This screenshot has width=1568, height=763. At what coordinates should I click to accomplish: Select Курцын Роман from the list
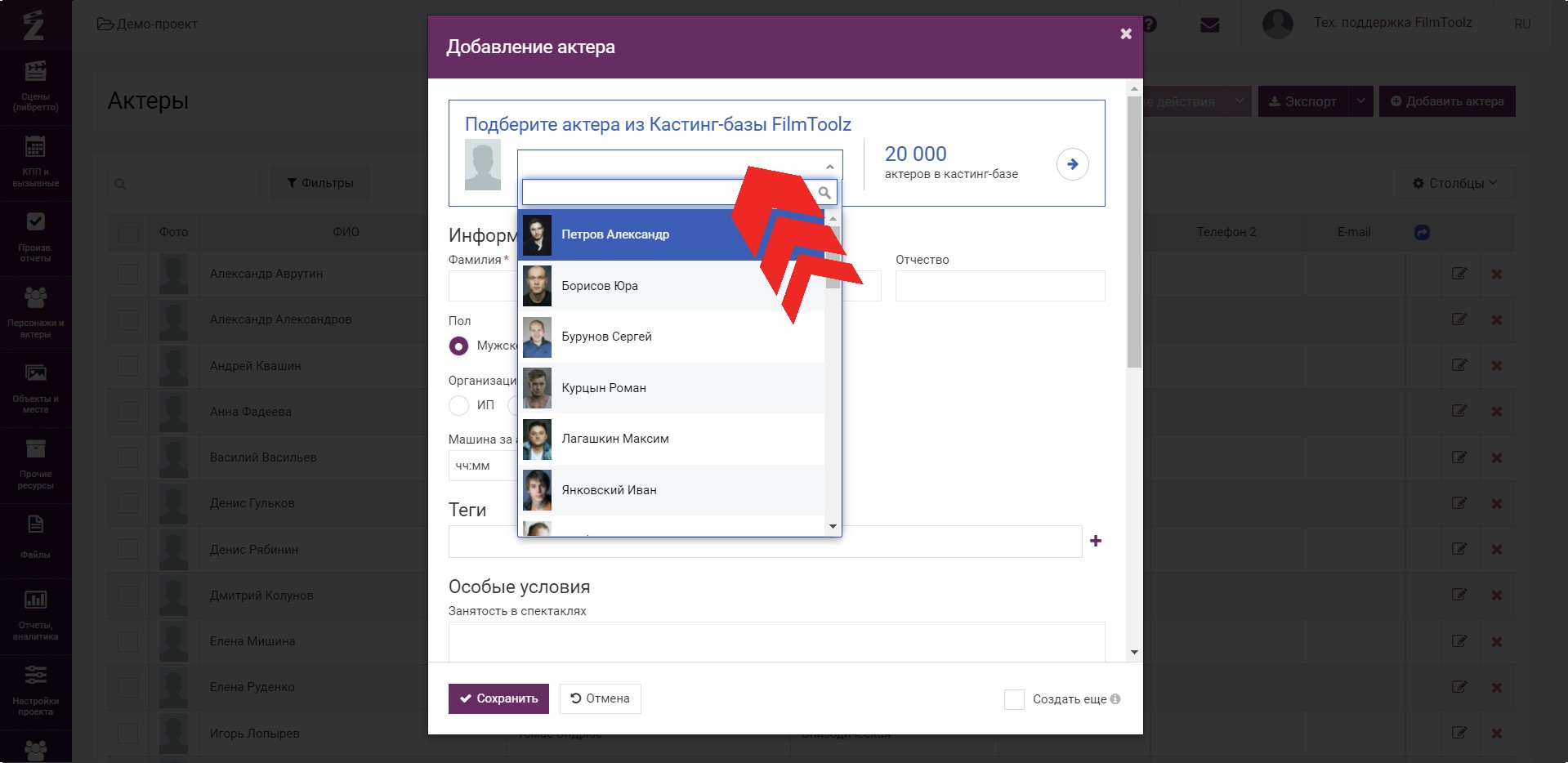tap(671, 388)
